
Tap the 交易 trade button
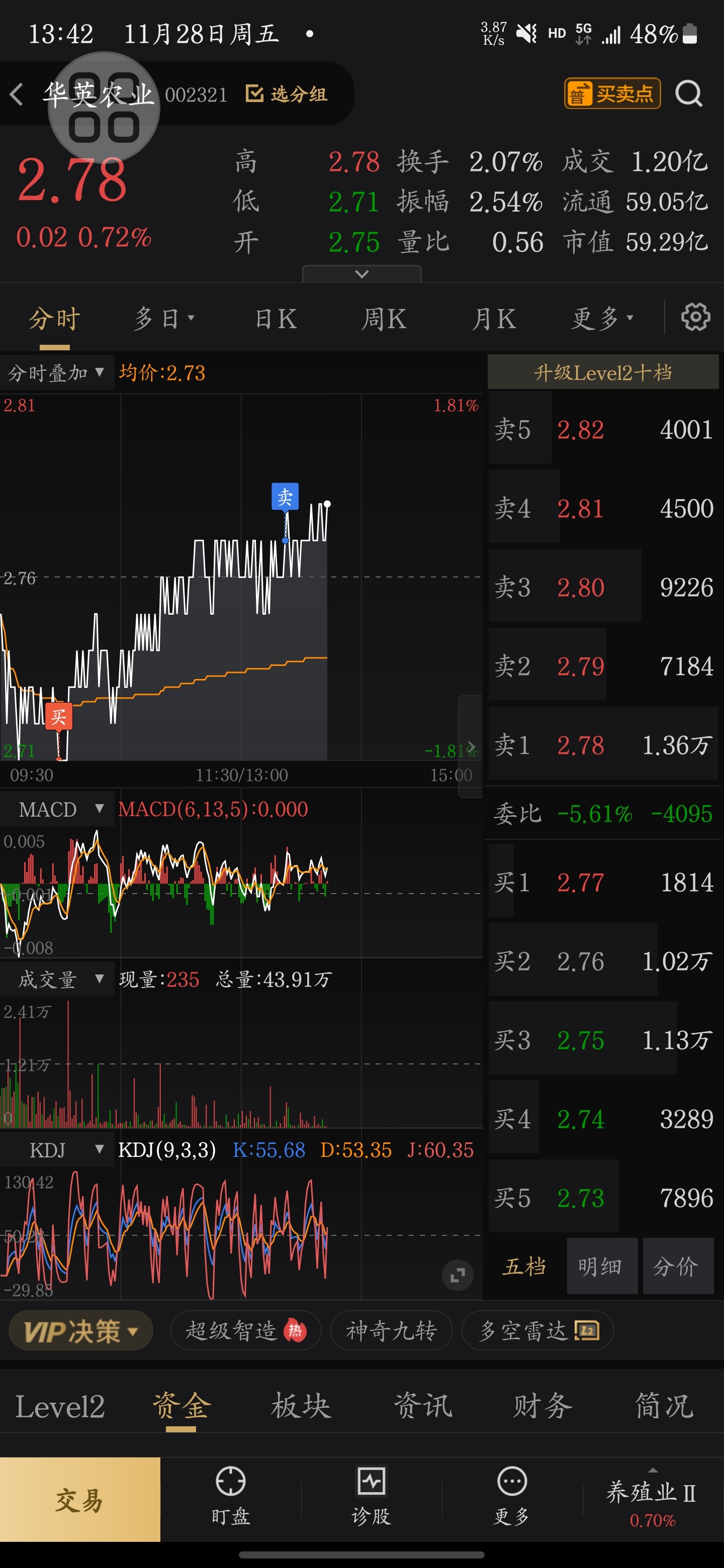[80, 1499]
